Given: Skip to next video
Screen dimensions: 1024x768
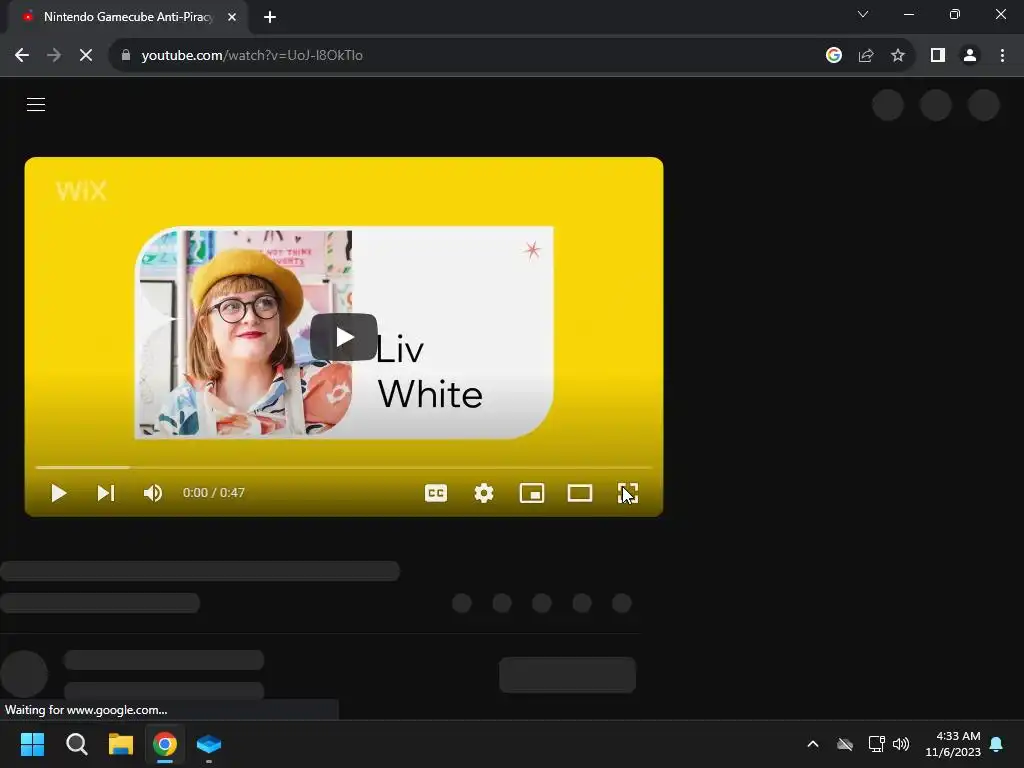Looking at the screenshot, I should (x=106, y=493).
